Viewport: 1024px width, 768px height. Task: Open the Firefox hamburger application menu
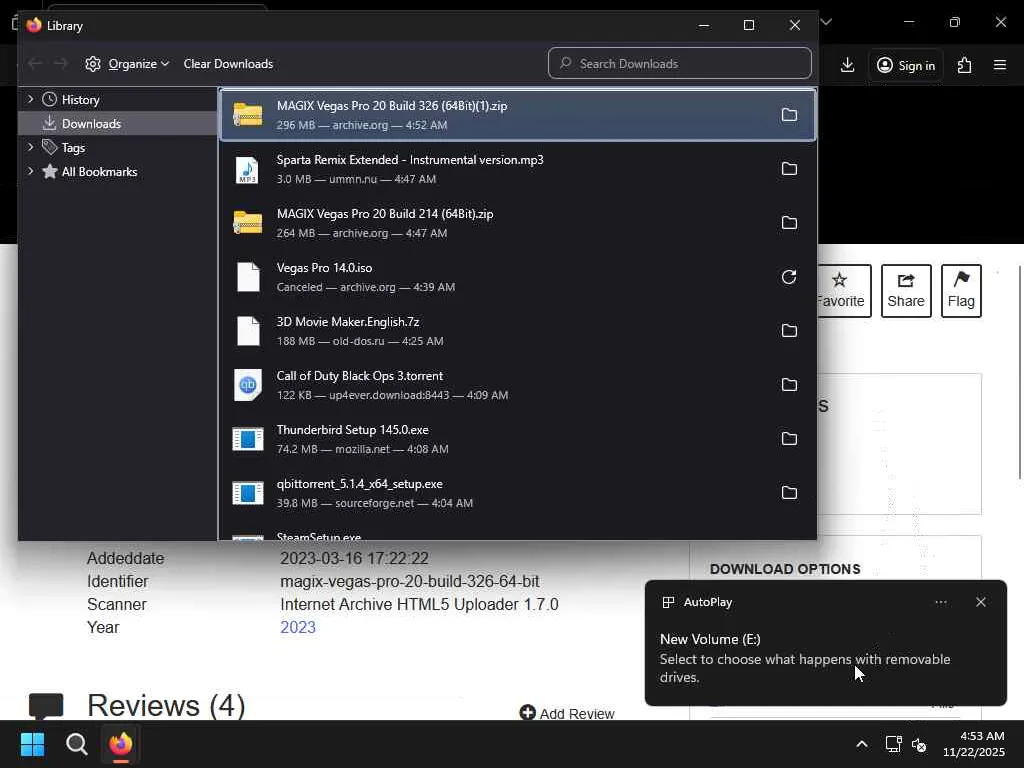pyautogui.click(x=1000, y=65)
